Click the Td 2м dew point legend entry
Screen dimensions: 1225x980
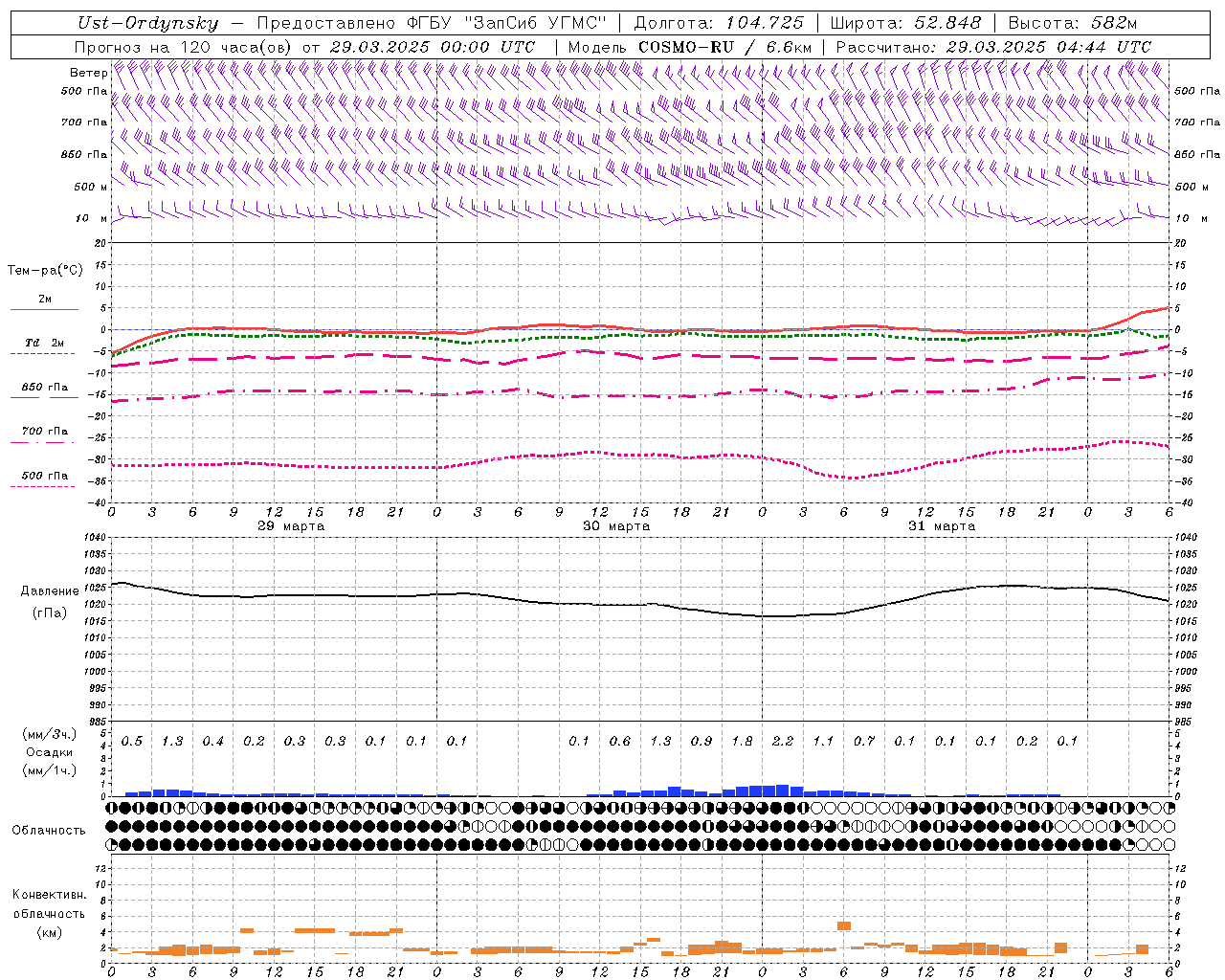(x=44, y=343)
